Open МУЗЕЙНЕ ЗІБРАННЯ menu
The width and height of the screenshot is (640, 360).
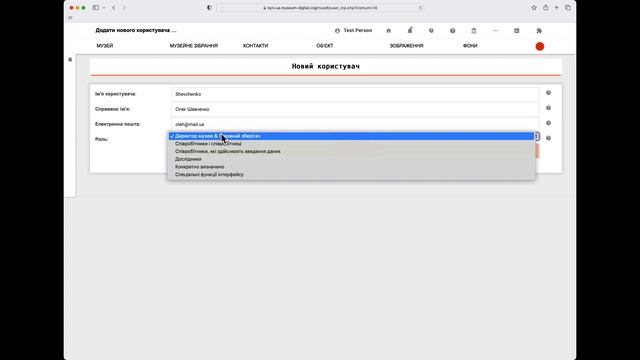pos(193,46)
